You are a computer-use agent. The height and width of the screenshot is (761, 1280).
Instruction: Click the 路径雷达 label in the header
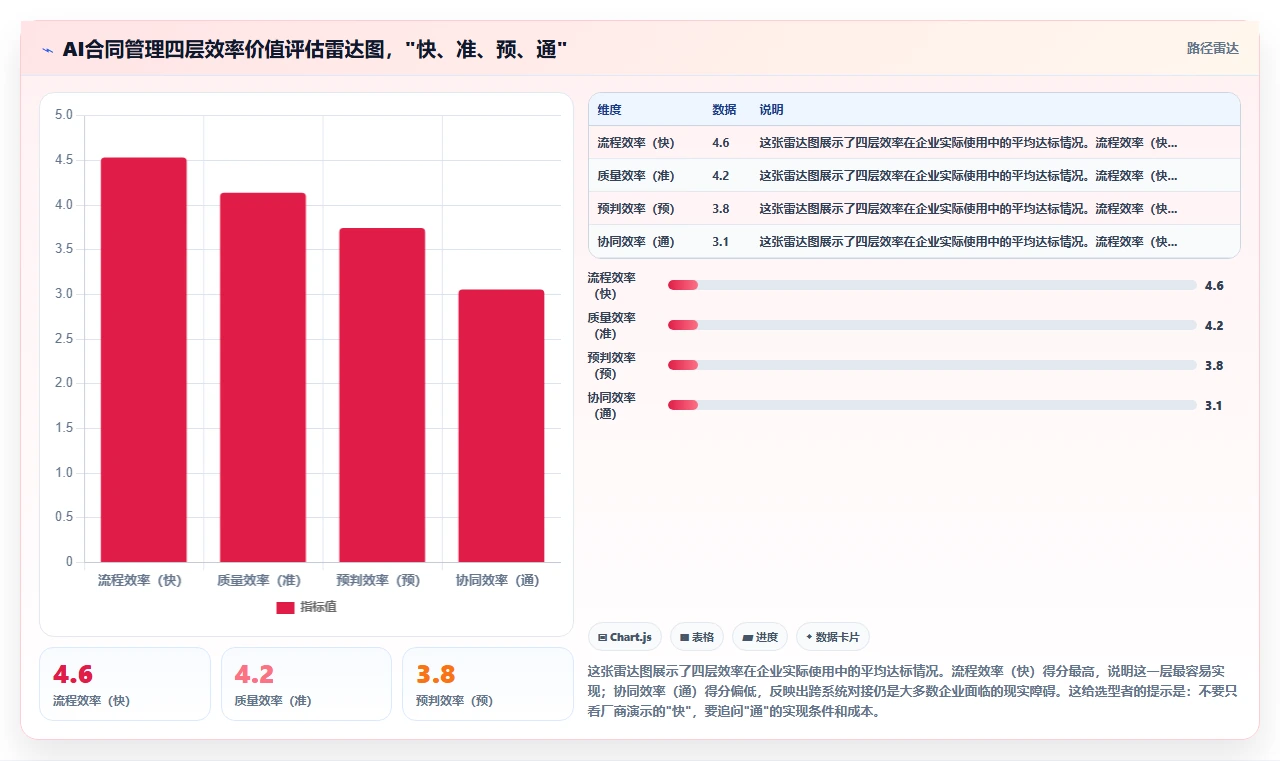pyautogui.click(x=1212, y=48)
